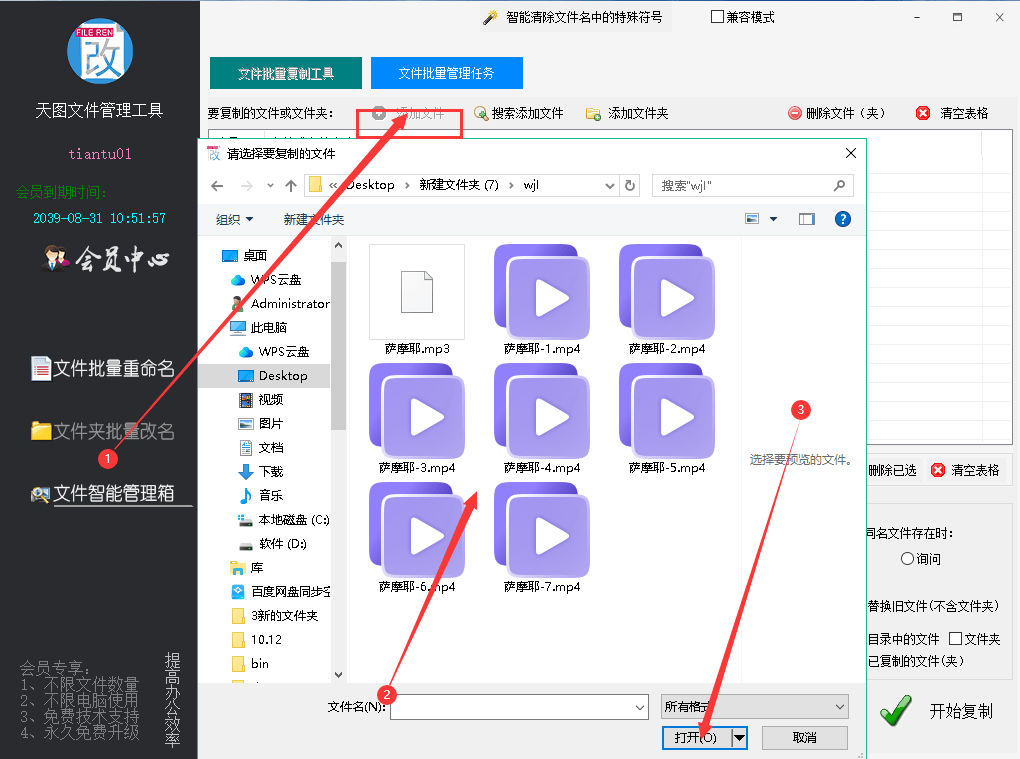Click the 删除文件（夹） button
Image resolution: width=1020 pixels, height=759 pixels.
coord(837,114)
